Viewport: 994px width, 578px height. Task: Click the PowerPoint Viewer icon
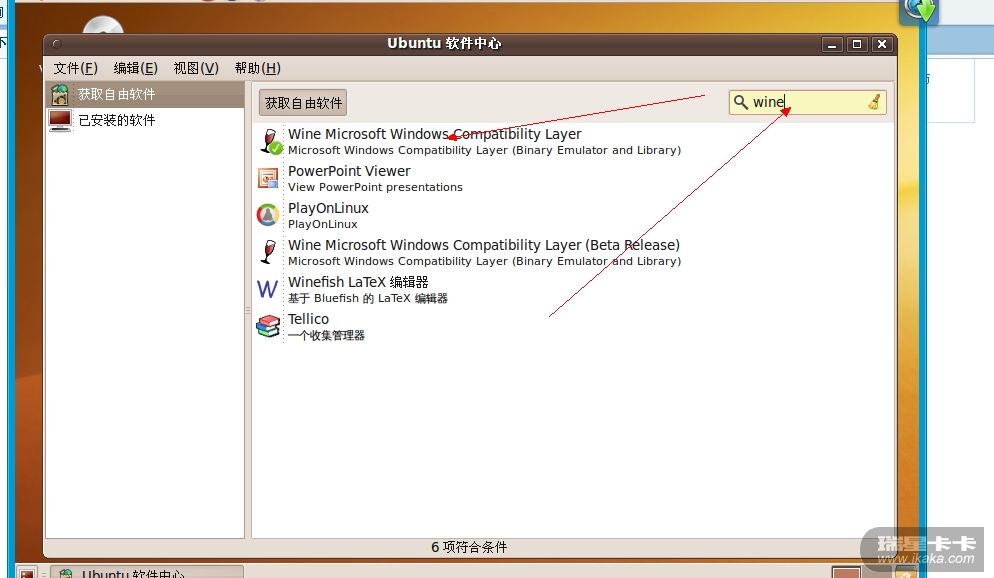pos(268,178)
